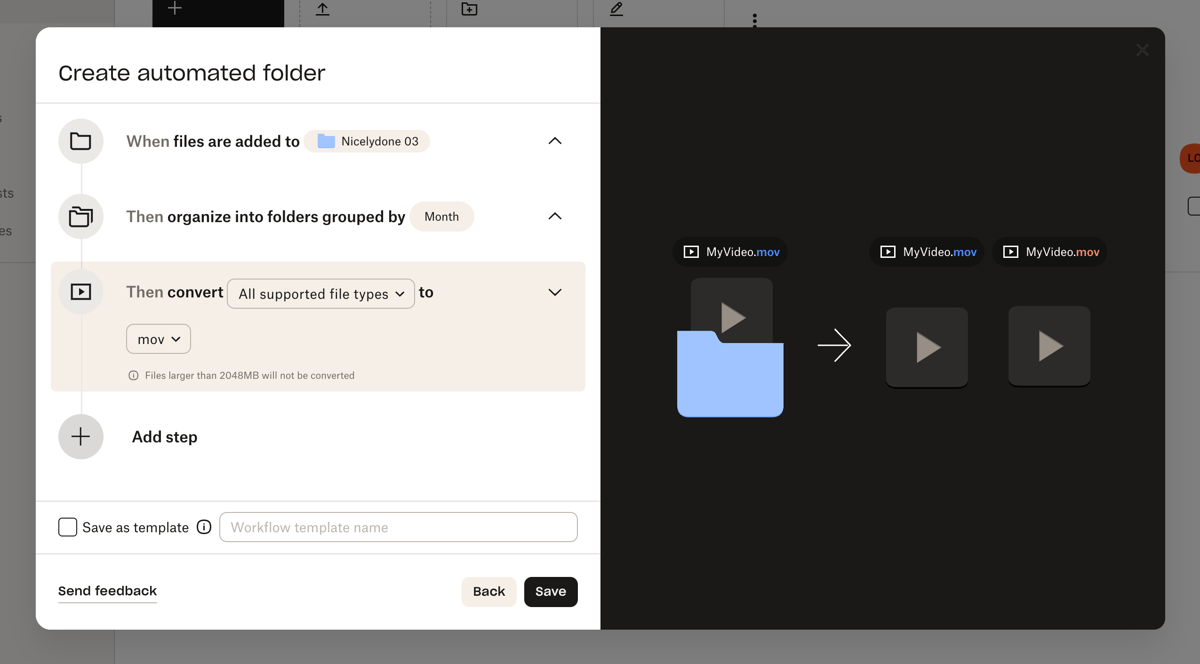Click the Back button
This screenshot has width=1200, height=664.
coord(489,591)
